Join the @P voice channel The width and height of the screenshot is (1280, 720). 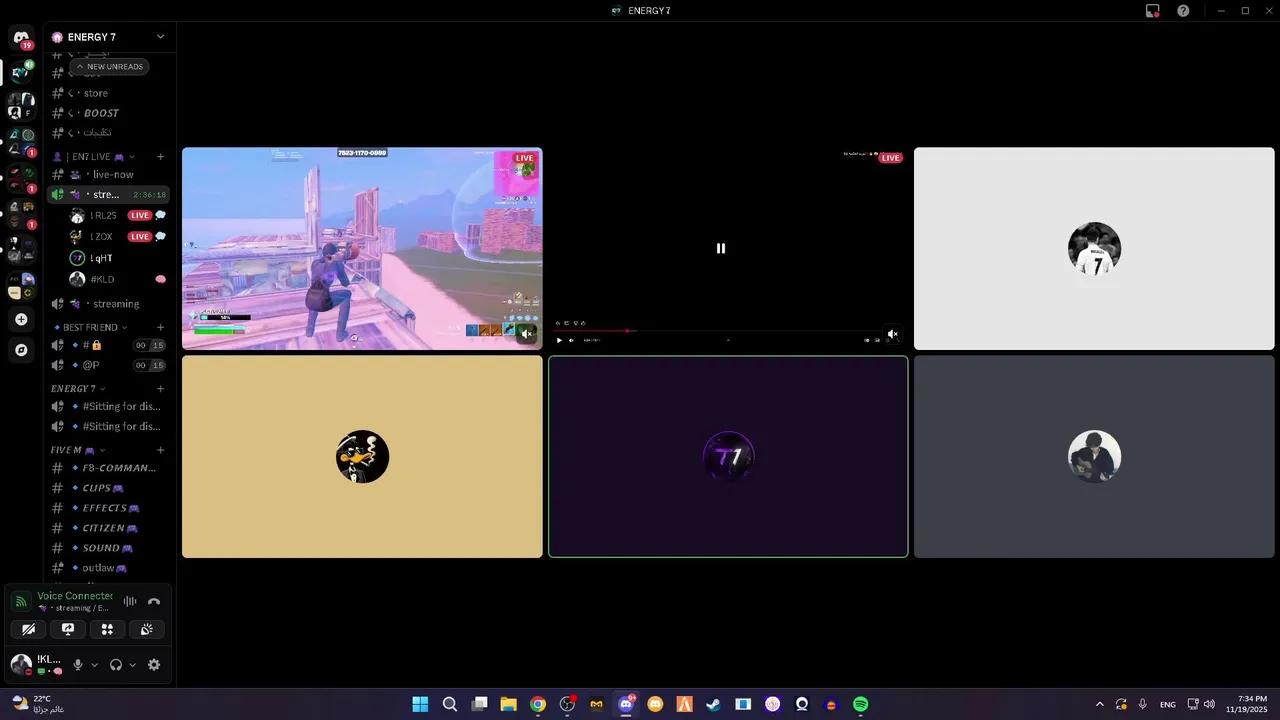108,365
